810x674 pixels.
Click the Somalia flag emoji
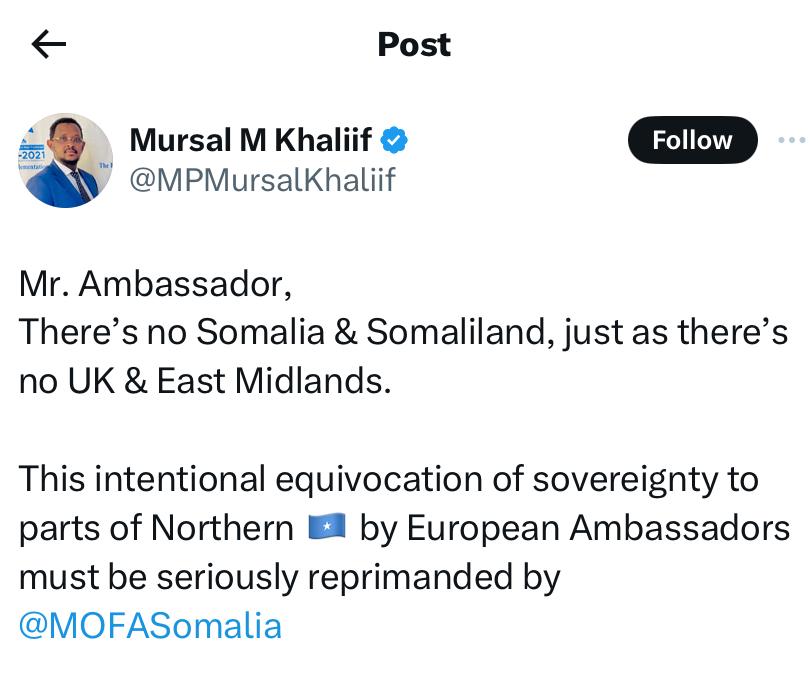coord(327,527)
